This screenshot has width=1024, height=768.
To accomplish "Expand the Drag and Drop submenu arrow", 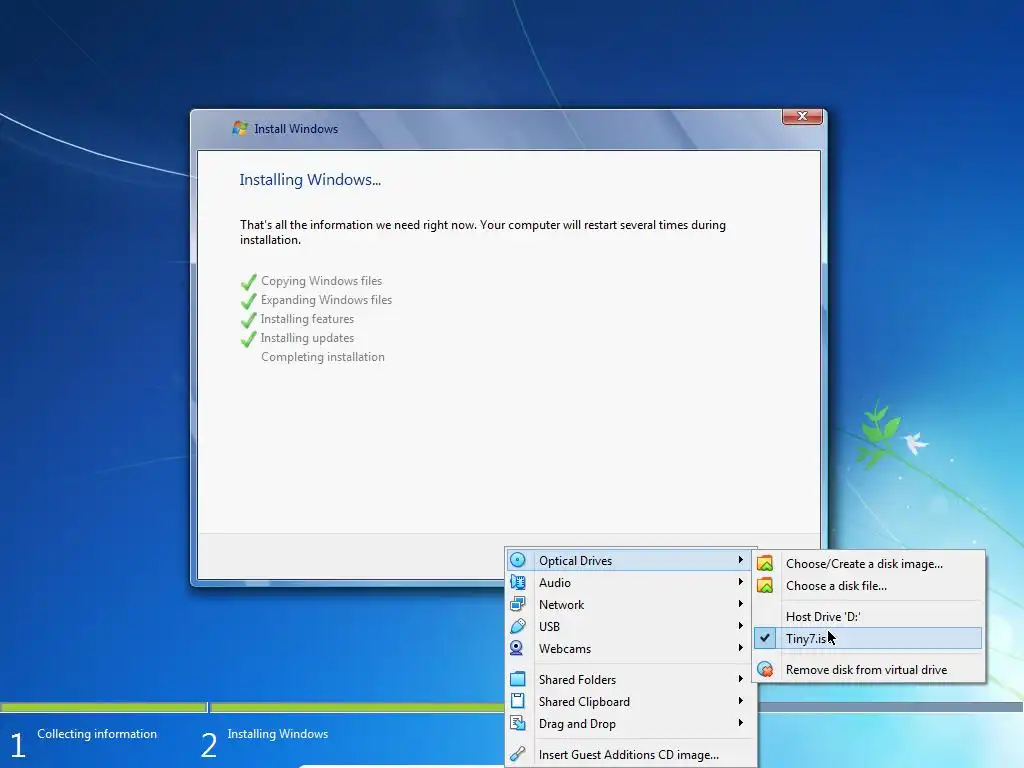I will click(x=741, y=723).
